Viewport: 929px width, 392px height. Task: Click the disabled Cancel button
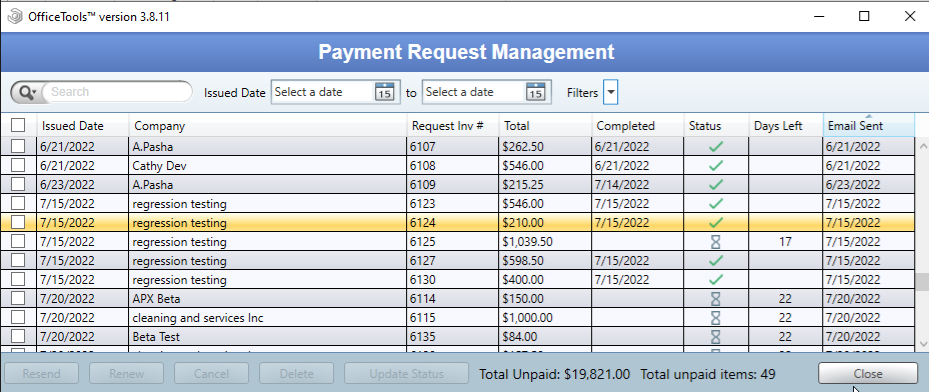pyautogui.click(x=212, y=374)
